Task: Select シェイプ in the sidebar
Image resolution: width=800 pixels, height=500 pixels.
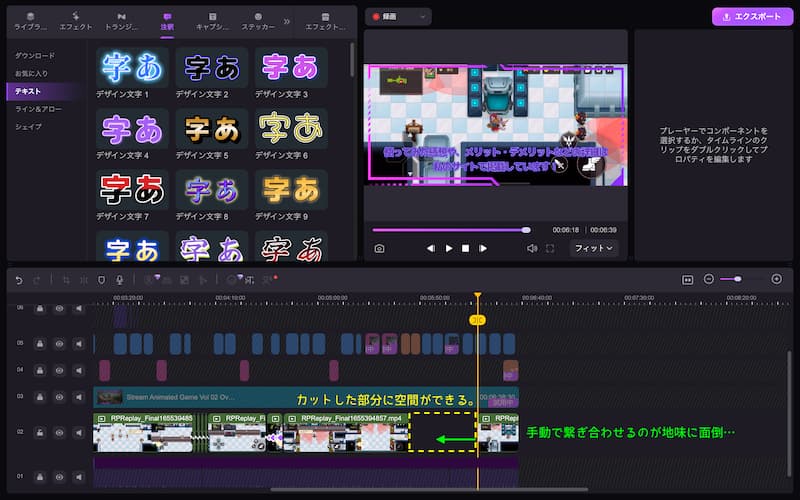Action: point(28,127)
